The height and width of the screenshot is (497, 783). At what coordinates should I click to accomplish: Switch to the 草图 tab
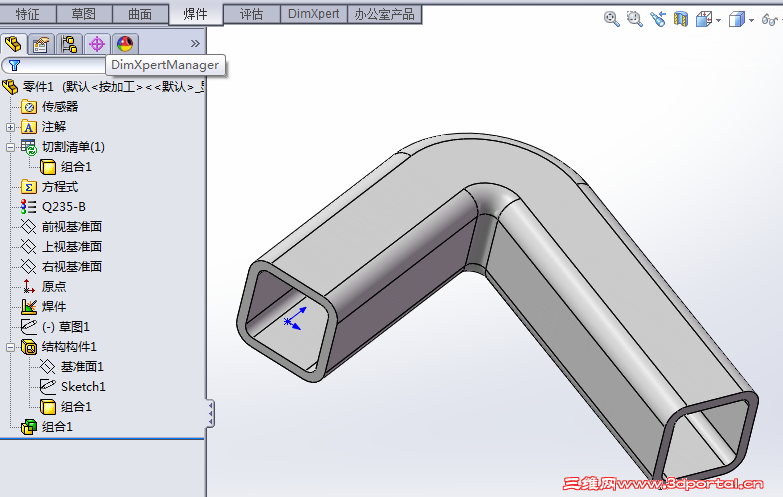(84, 14)
